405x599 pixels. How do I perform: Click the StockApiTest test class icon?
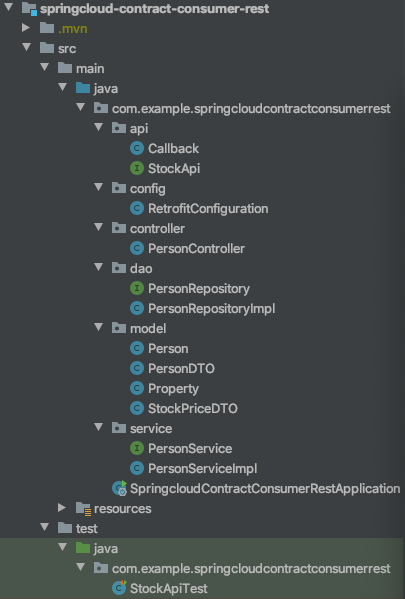[x=119, y=588]
